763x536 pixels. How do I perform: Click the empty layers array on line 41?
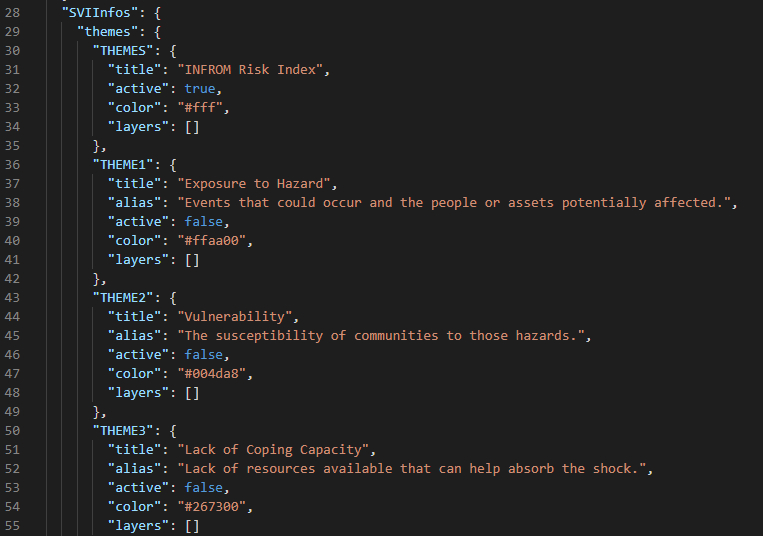[192, 260]
